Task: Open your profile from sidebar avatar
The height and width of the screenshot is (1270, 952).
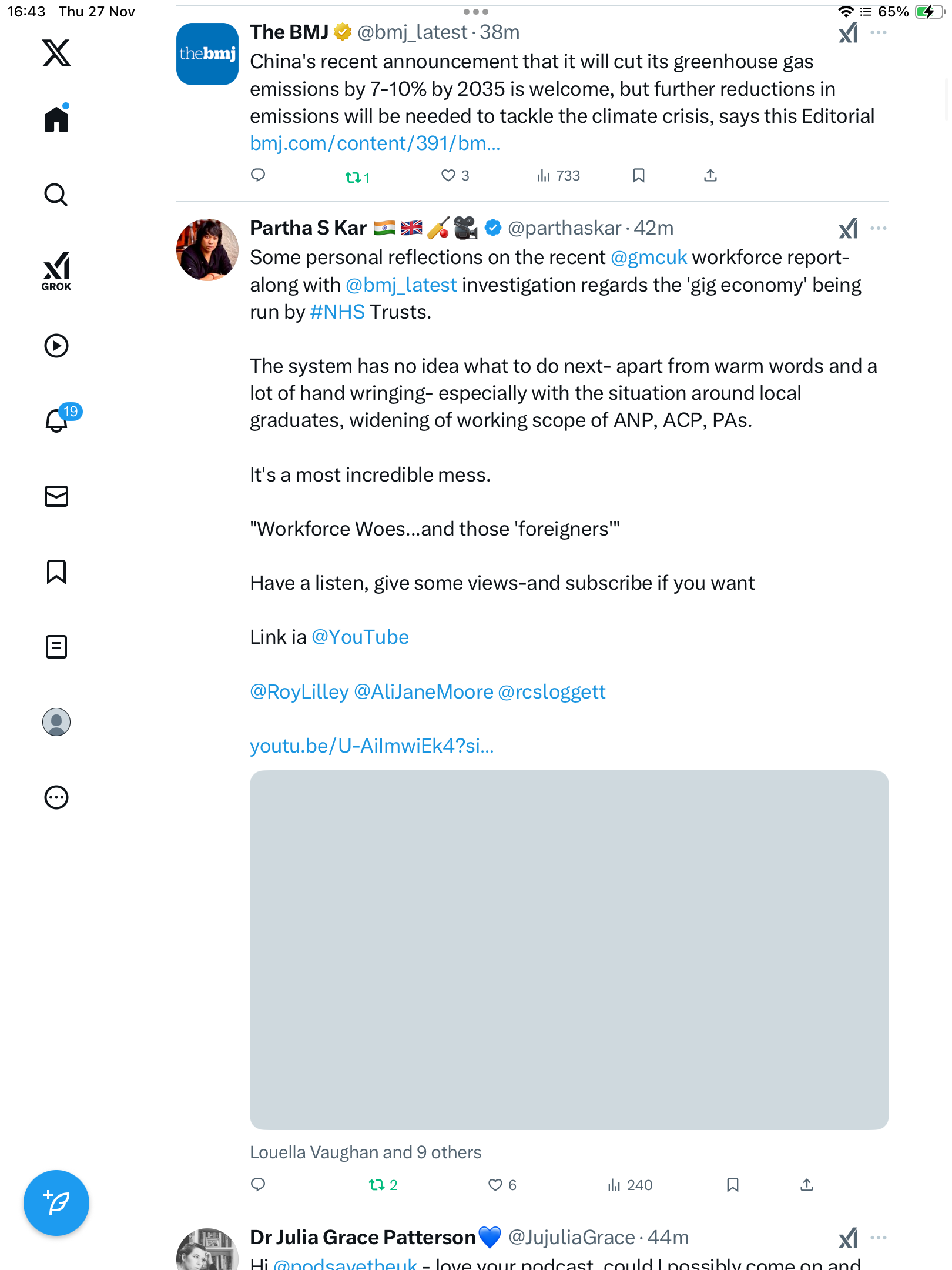Action: [56, 722]
